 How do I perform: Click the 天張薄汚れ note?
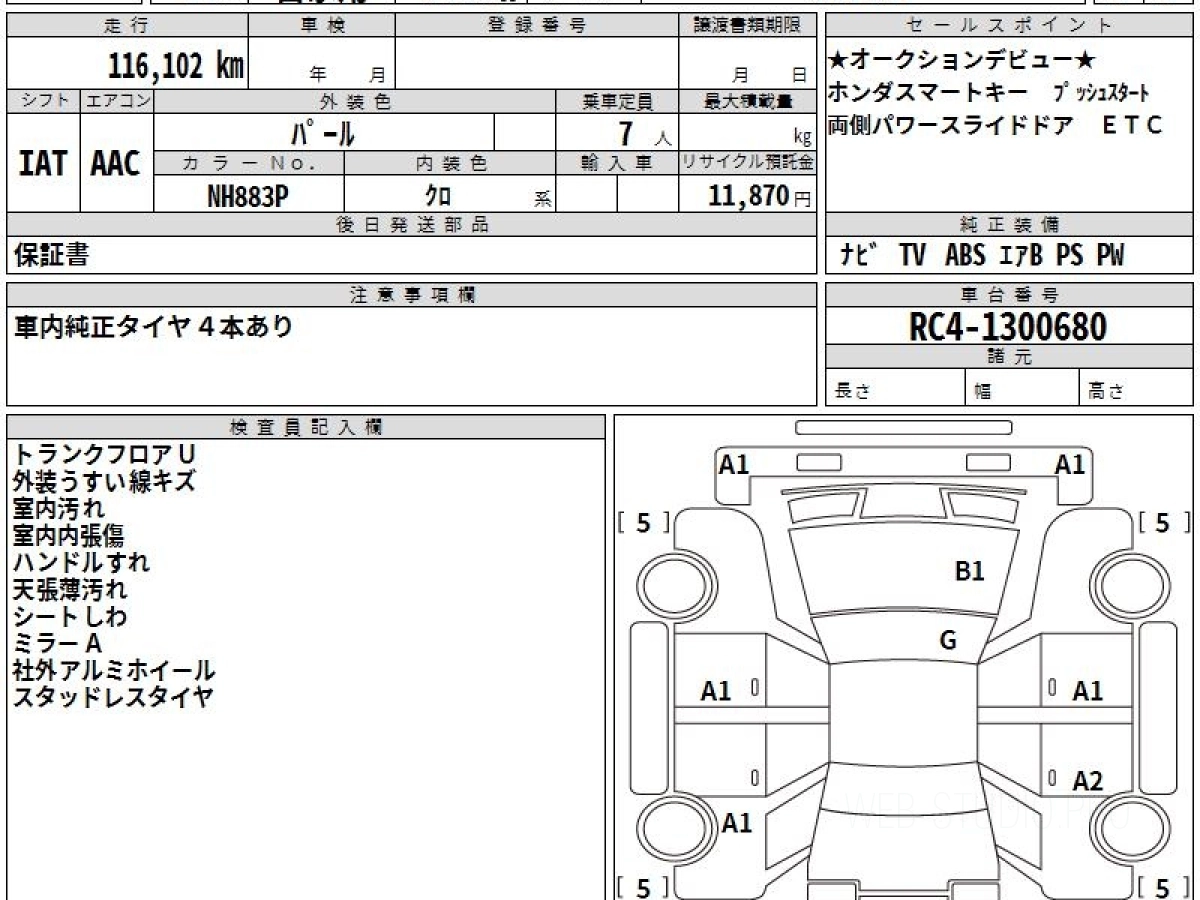pyautogui.click(x=70, y=590)
